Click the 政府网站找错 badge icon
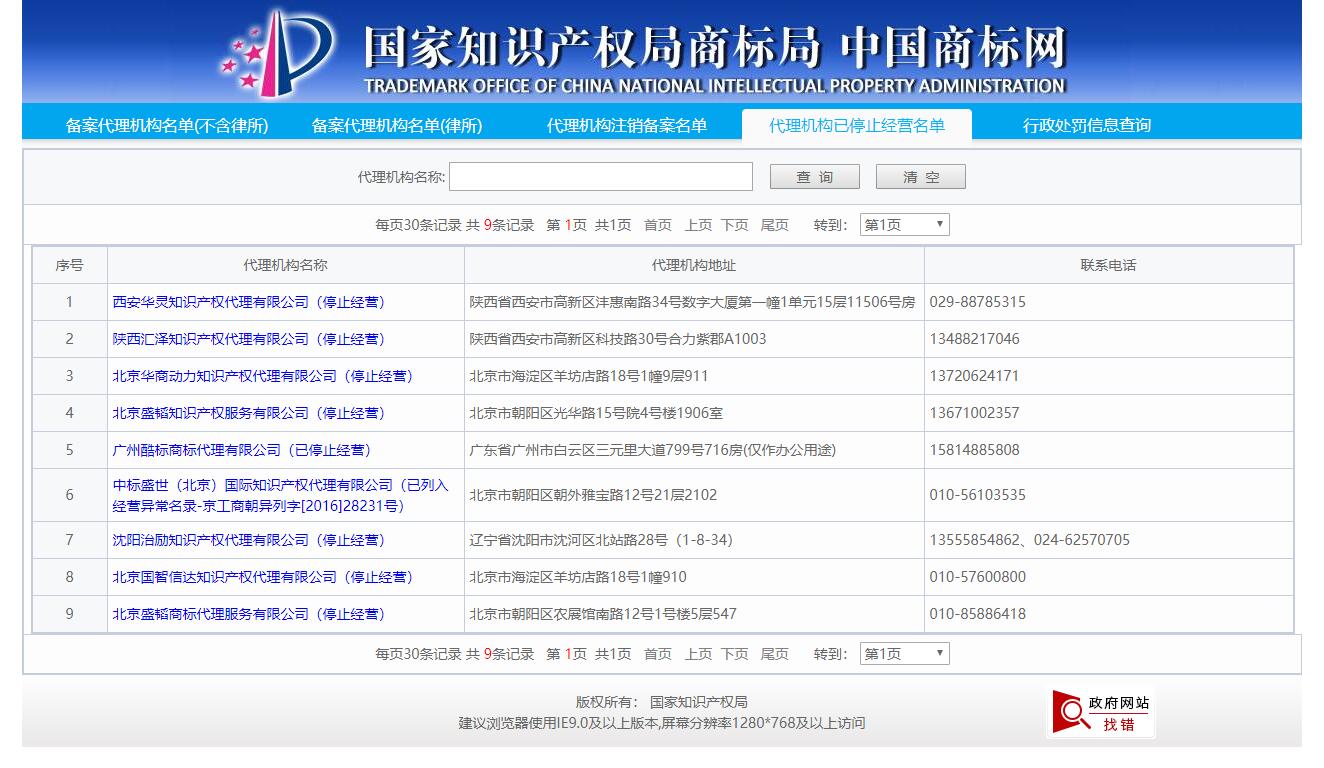The width and height of the screenshot is (1324, 768). click(x=1101, y=713)
